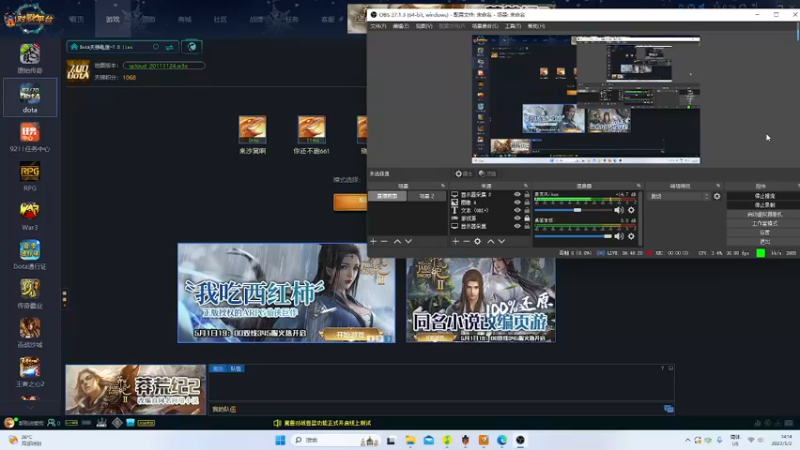Click the speaker announcement icon in bottom bar

(x=277, y=423)
